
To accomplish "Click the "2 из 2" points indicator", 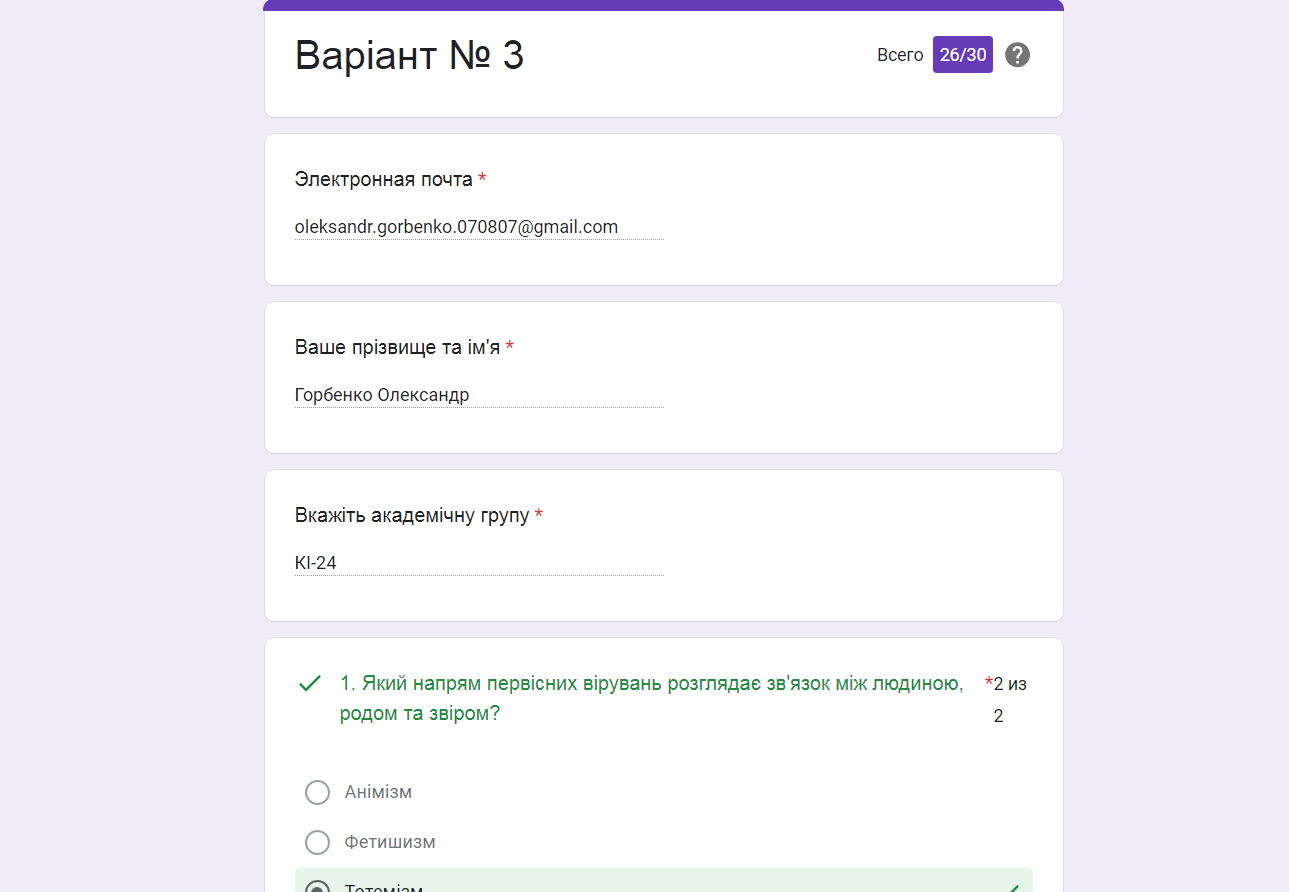I will point(1008,699).
